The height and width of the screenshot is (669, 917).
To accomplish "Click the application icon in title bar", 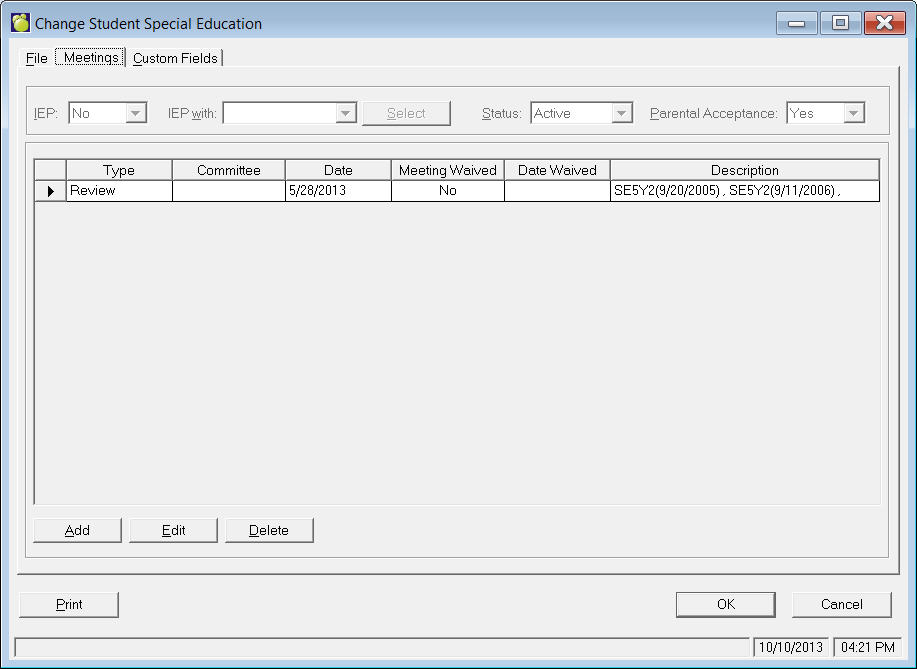I will point(20,23).
